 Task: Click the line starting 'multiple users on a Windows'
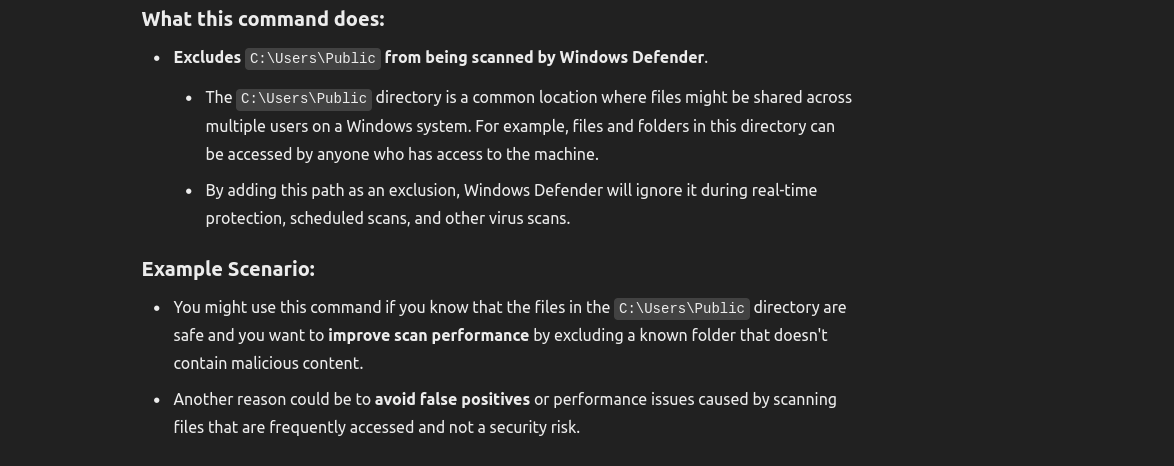(x=520, y=126)
